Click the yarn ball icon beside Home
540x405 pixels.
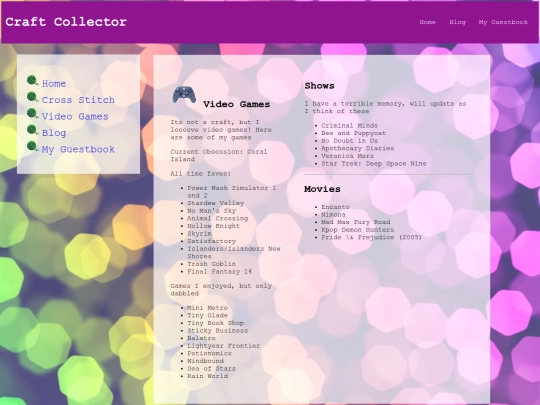point(33,81)
